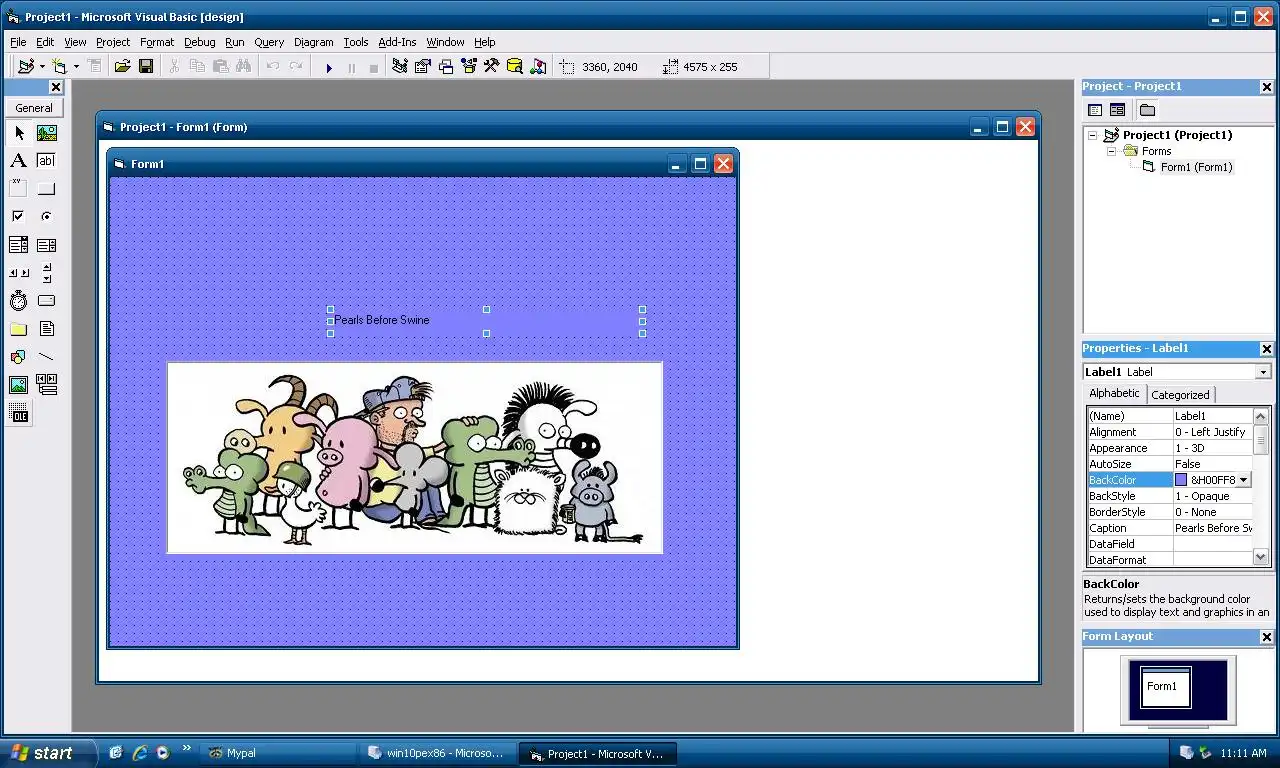Switch to win10pex86 taskbar button
1280x768 pixels.
click(x=438, y=753)
